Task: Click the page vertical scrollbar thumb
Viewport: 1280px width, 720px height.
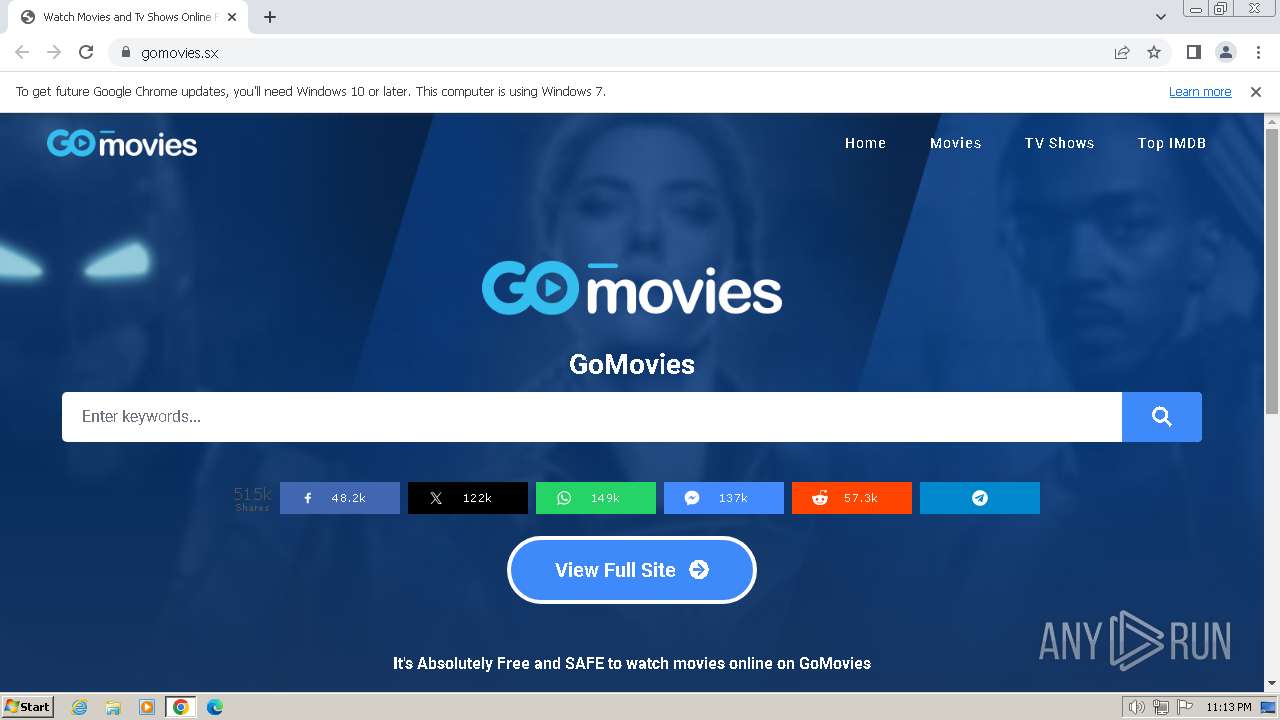Action: point(1272,270)
